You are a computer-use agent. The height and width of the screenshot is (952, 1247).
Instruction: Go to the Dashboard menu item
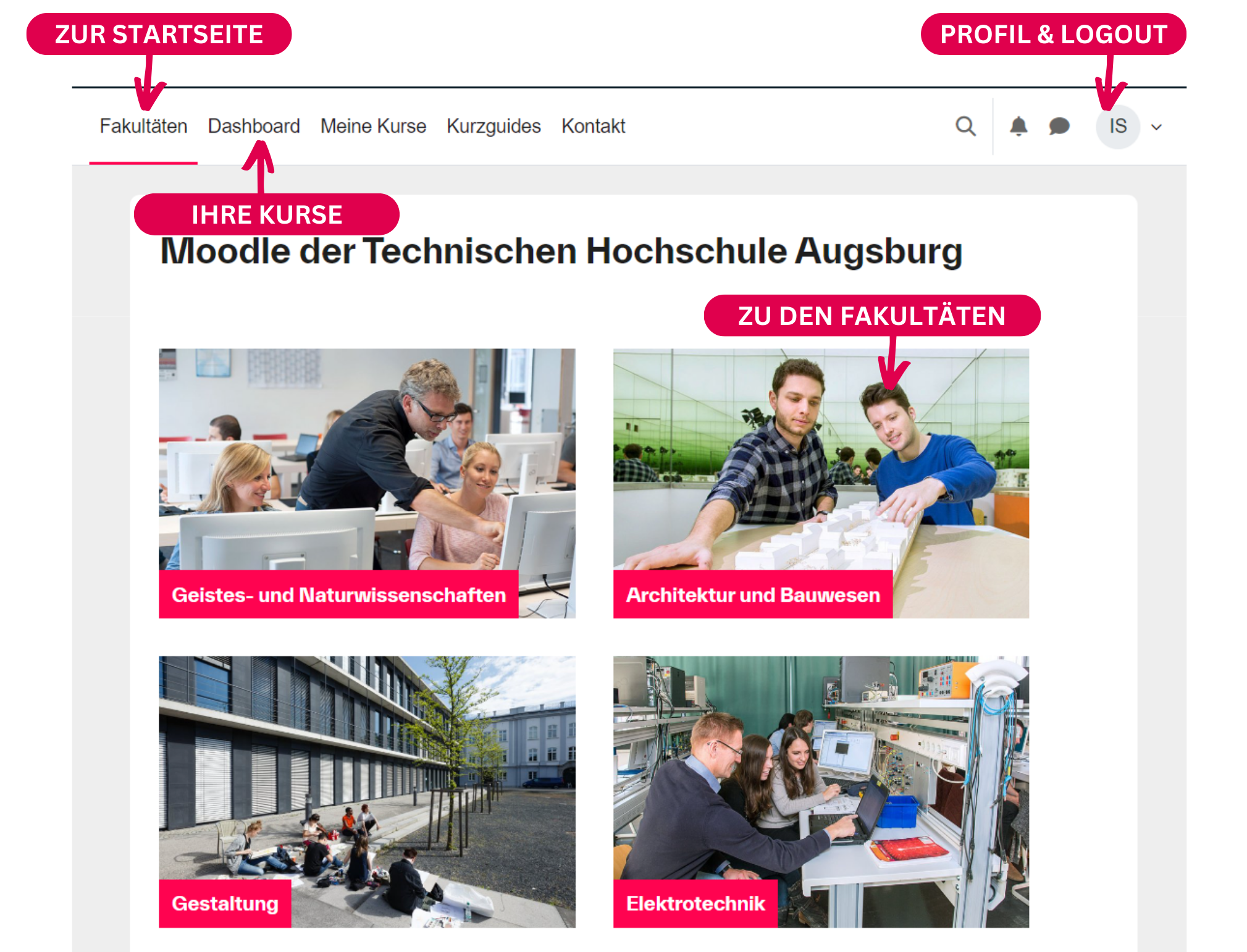coord(254,126)
